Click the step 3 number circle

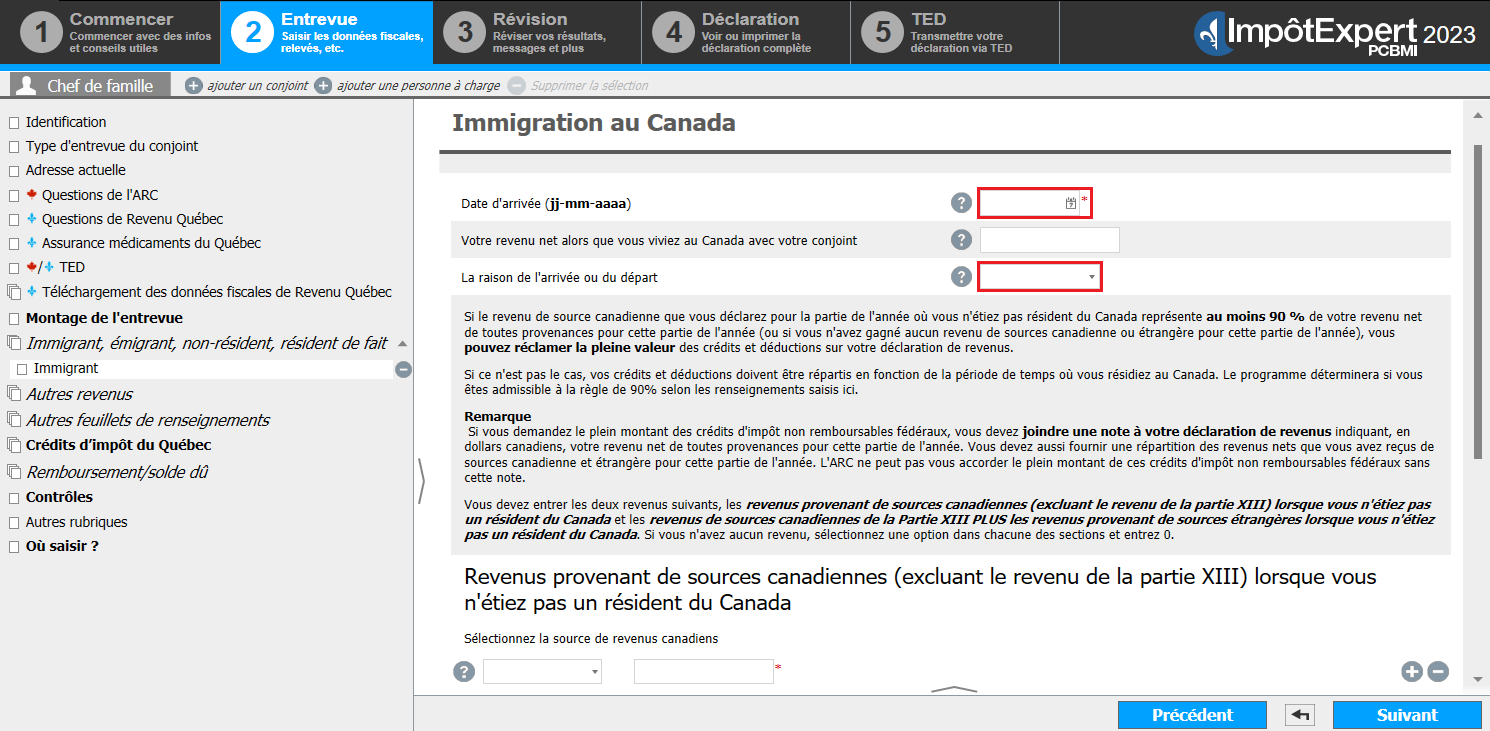465,32
